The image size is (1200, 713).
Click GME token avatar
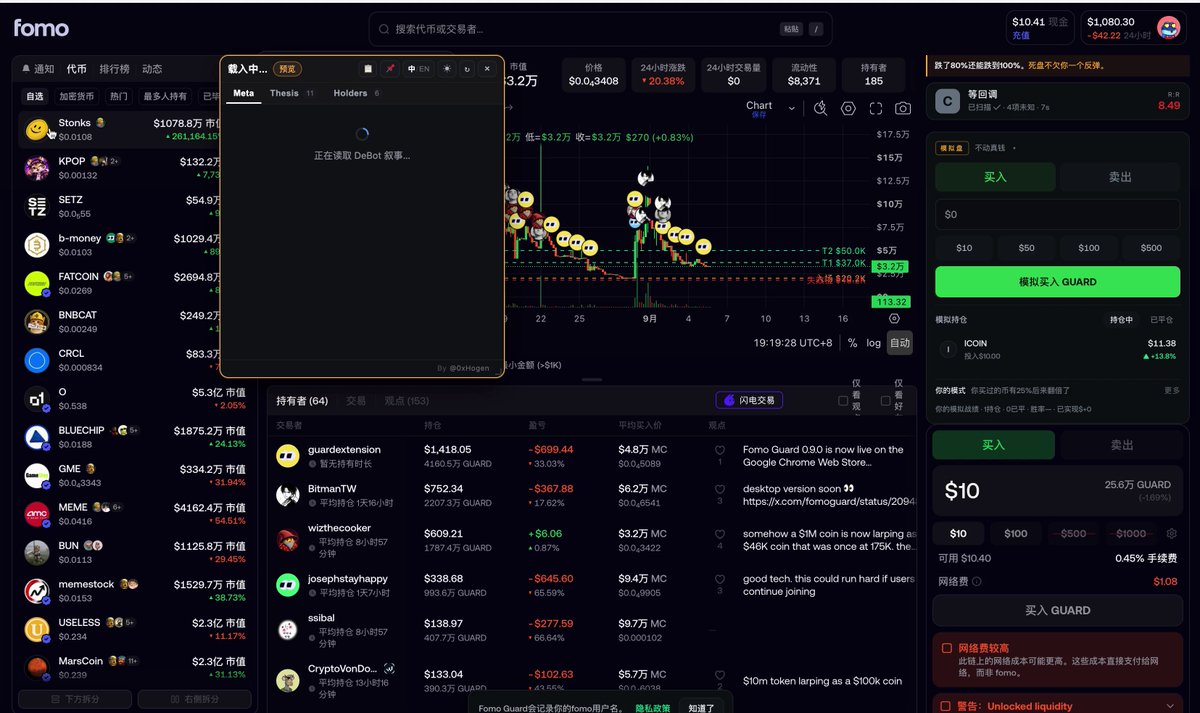pyautogui.click(x=37, y=475)
